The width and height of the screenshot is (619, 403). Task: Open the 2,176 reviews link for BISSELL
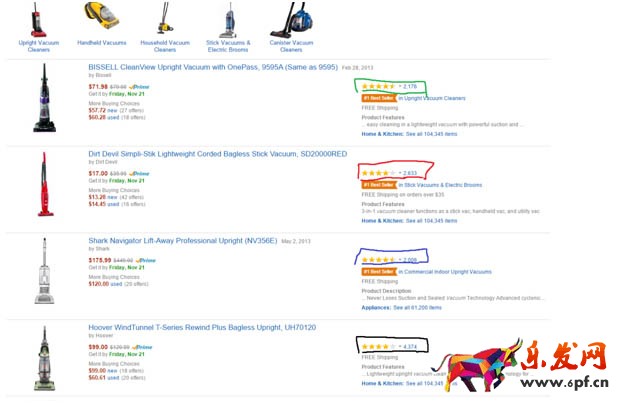click(x=408, y=87)
